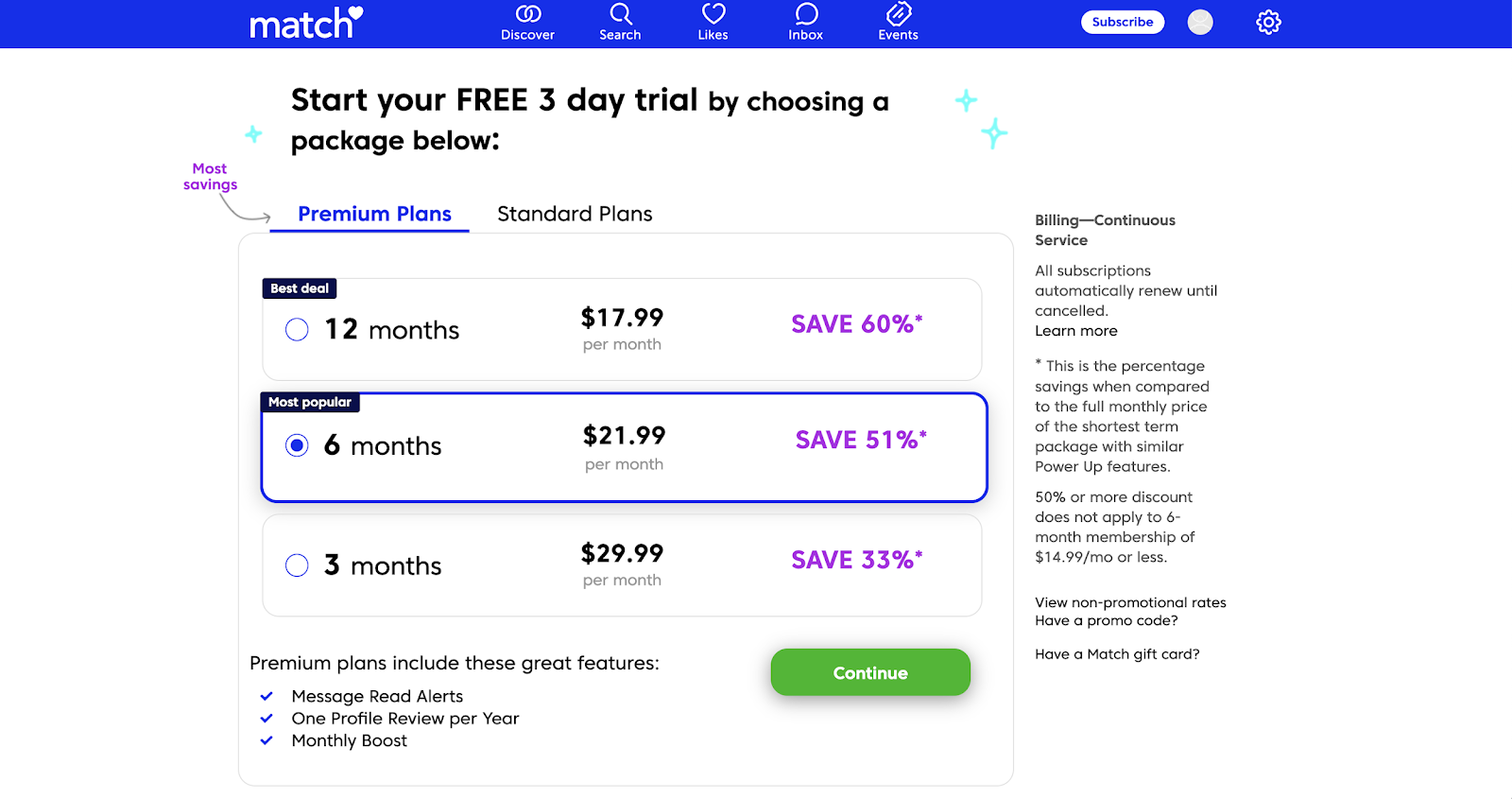This screenshot has width=1512, height=799.
Task: Open the Search magnifier icon
Action: click(x=620, y=14)
